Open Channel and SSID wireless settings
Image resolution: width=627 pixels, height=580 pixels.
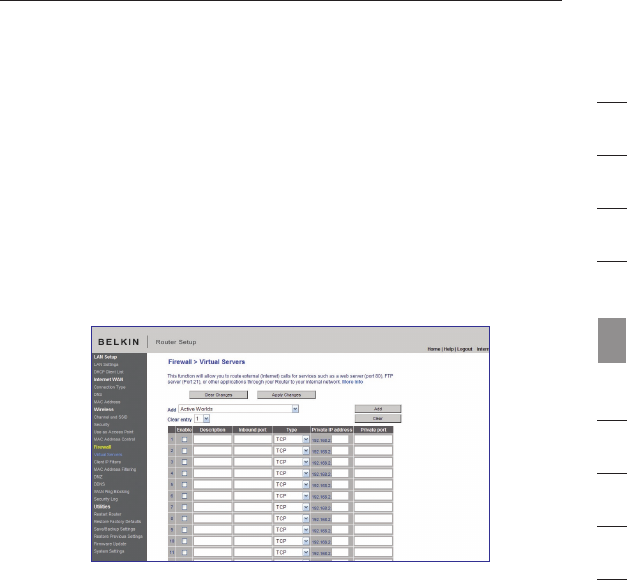click(x=110, y=417)
